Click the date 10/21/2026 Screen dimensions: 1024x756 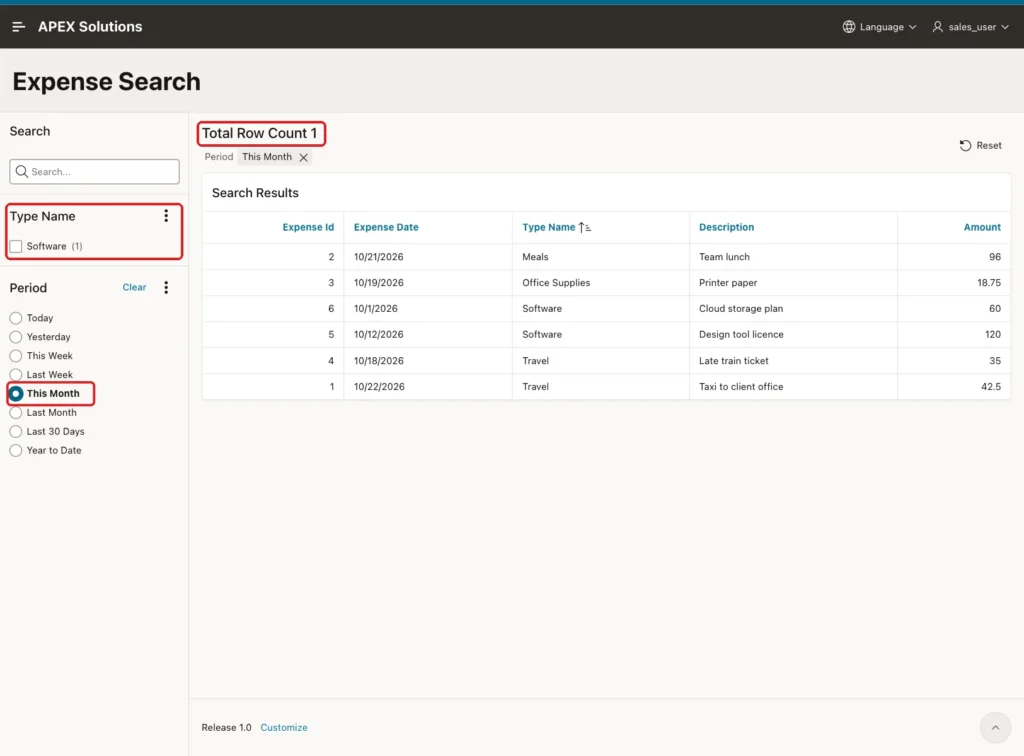(x=379, y=257)
